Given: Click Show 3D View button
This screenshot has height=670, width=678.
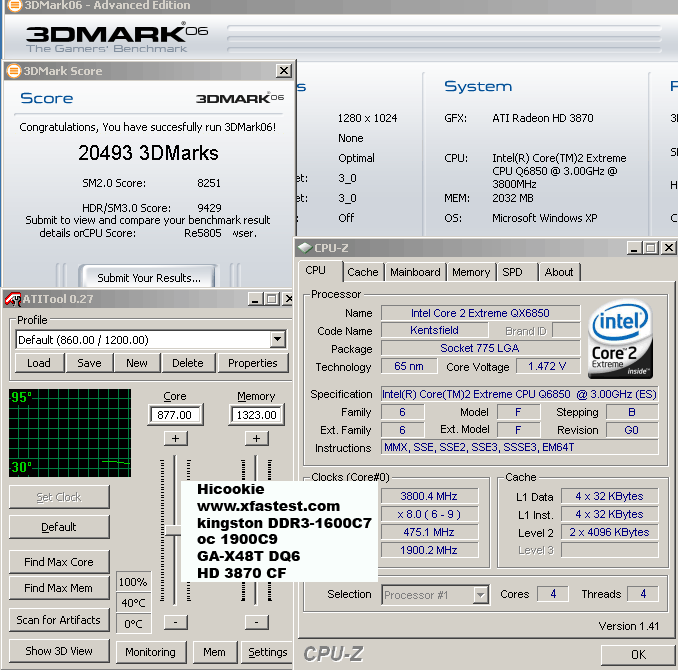Looking at the screenshot, I should click(59, 651).
